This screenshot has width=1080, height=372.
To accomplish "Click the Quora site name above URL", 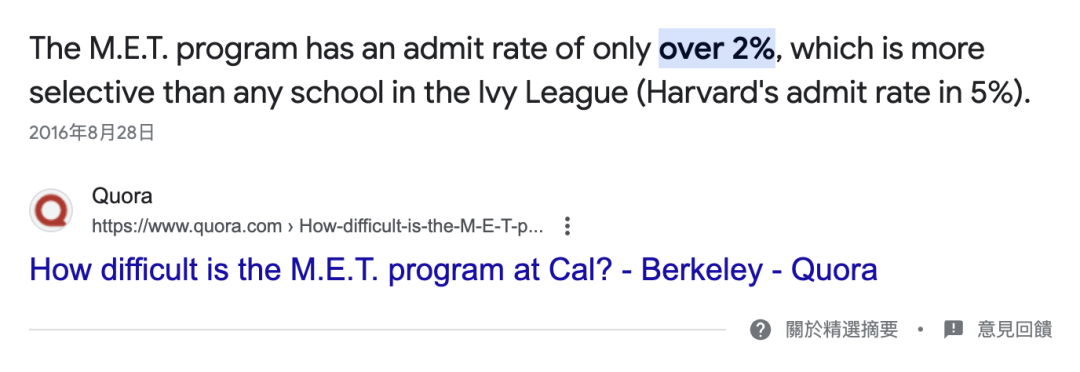I will (122, 197).
